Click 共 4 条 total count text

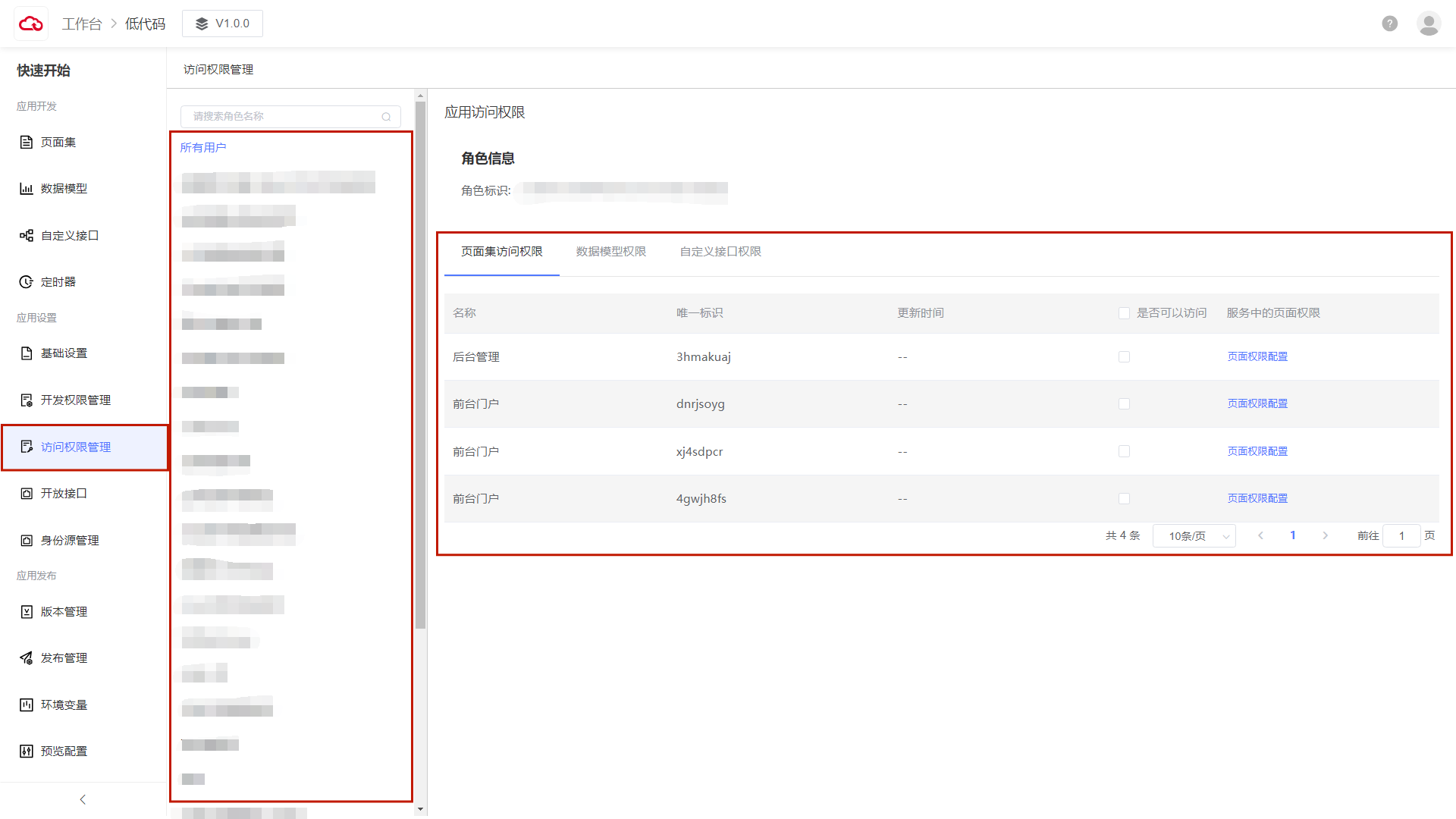tap(1122, 535)
